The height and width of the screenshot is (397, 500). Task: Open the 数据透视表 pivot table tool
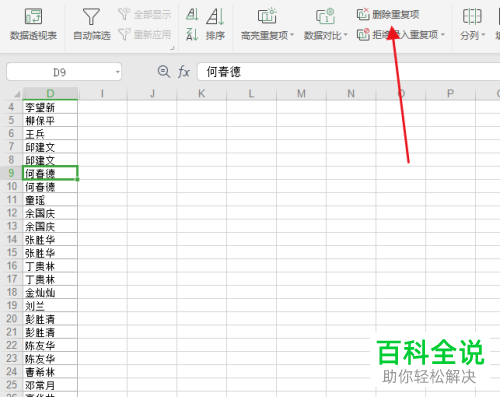[33, 24]
